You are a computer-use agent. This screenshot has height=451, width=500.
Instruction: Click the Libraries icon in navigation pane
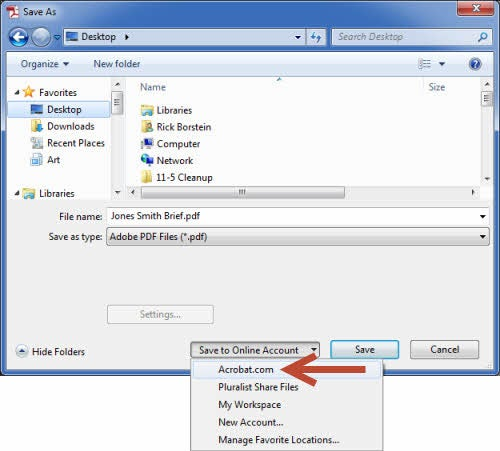point(29,193)
